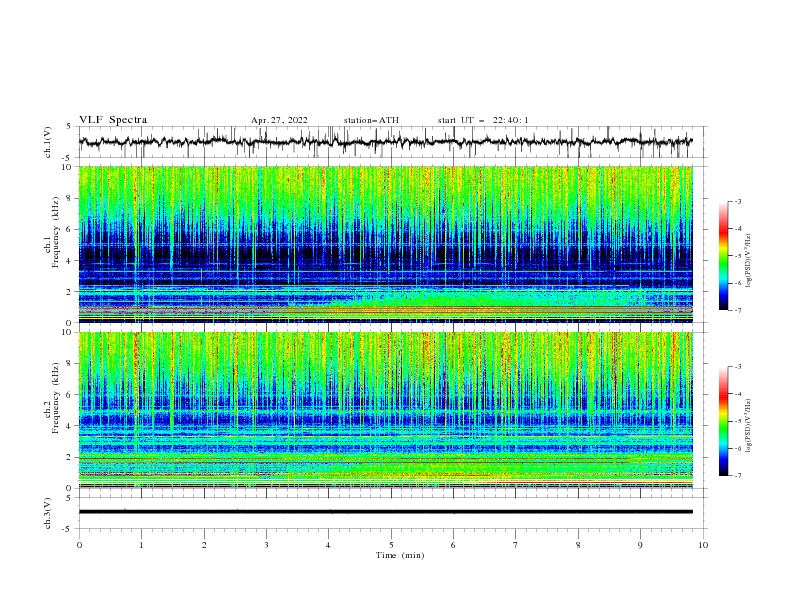Image resolution: width=792 pixels, height=612 pixels.
Task: Select the "start UT = 22:40: 1" text
Action: click(x=483, y=120)
